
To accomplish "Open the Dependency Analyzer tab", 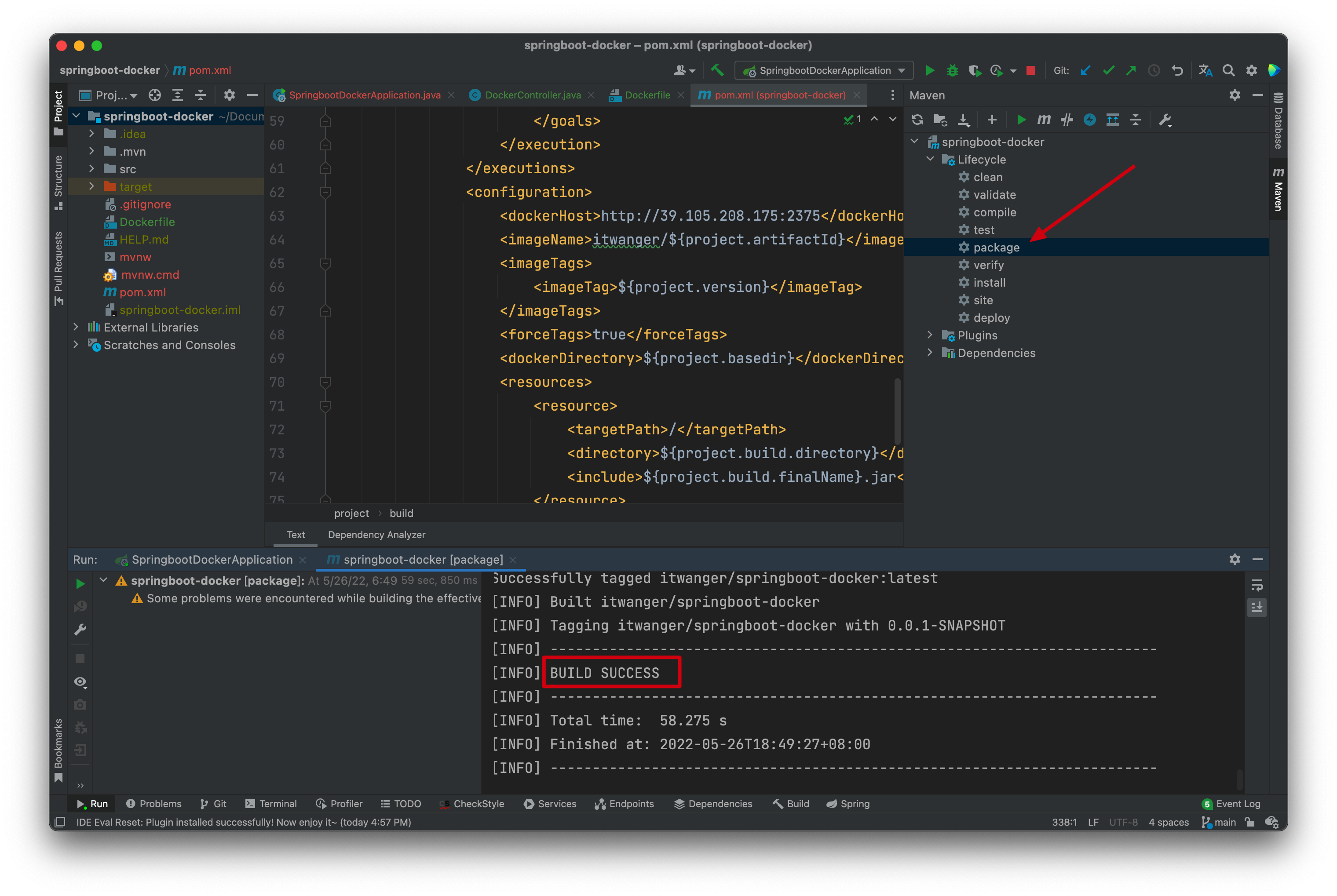I will pyautogui.click(x=376, y=534).
